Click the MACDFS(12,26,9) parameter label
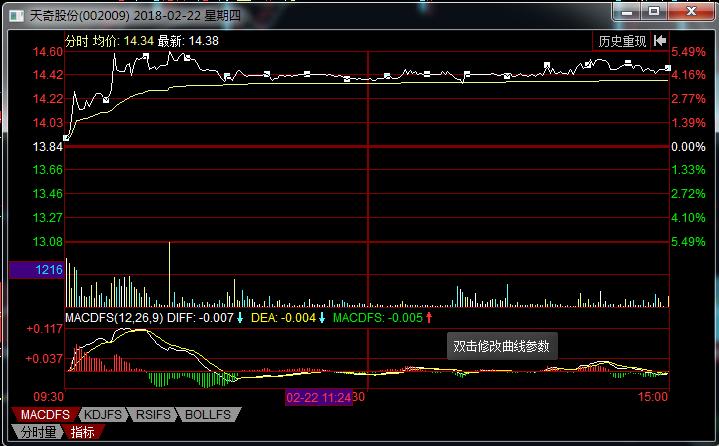 point(112,318)
